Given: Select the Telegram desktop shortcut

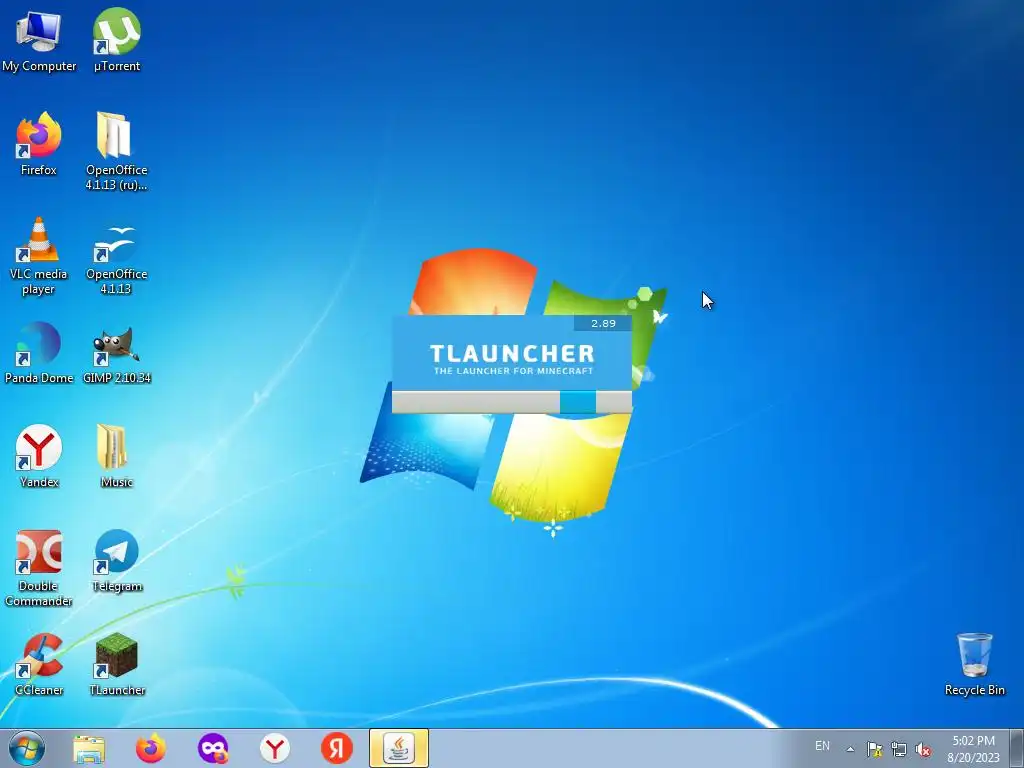Looking at the screenshot, I should 116,561.
